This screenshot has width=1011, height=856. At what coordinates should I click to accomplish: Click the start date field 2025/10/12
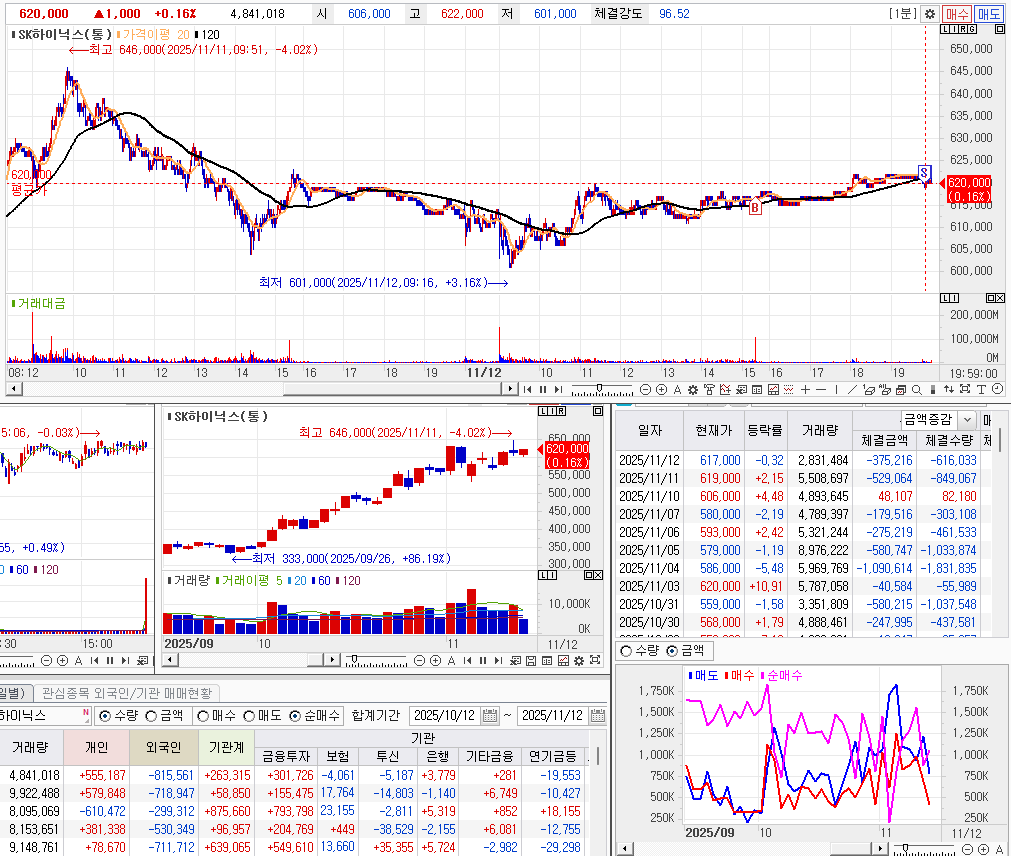(445, 715)
